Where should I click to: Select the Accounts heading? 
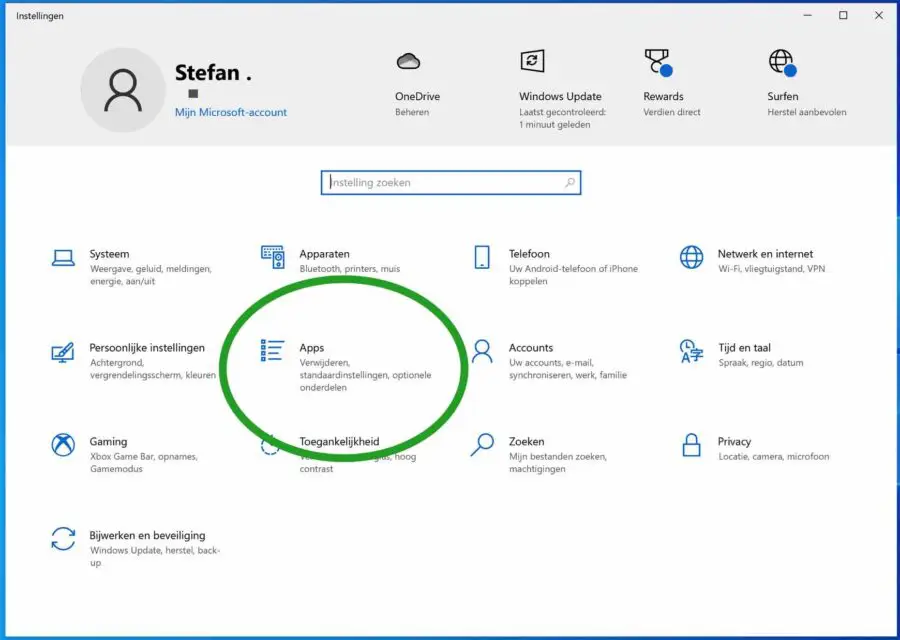(x=531, y=348)
